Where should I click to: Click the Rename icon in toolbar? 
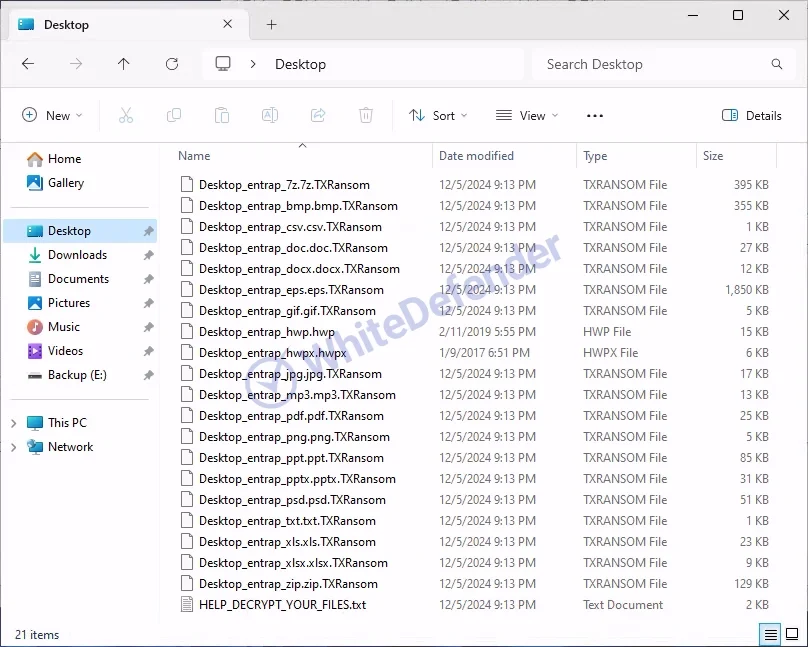270,116
